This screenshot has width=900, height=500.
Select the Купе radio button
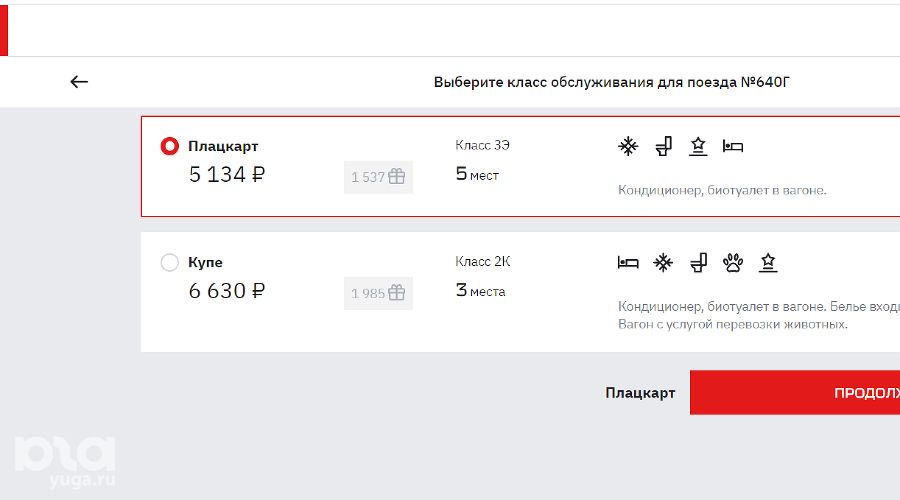170,262
